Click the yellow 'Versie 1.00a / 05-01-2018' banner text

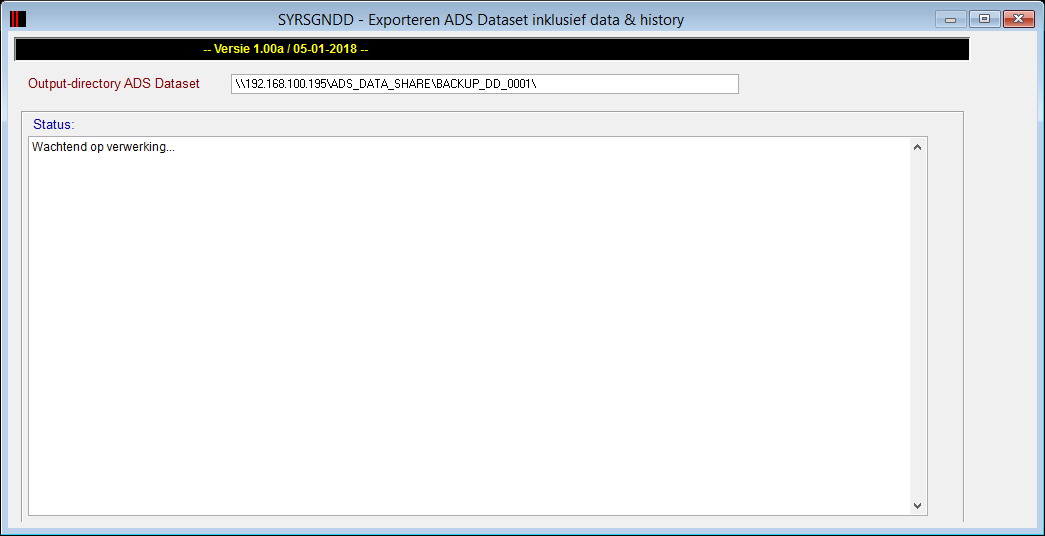tap(286, 49)
